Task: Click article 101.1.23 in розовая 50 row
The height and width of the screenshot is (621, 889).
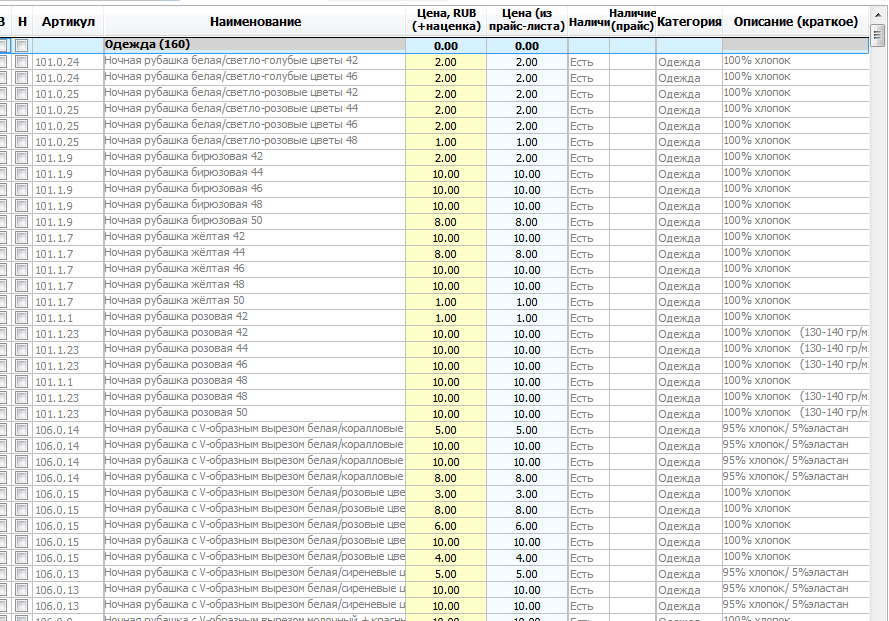Action: 57,414
